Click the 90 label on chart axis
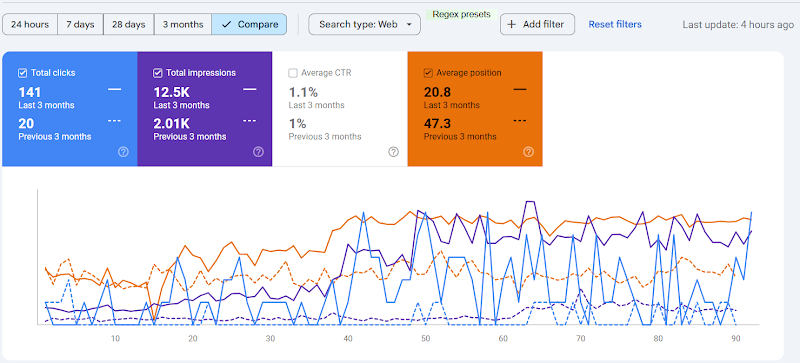 pos(736,338)
